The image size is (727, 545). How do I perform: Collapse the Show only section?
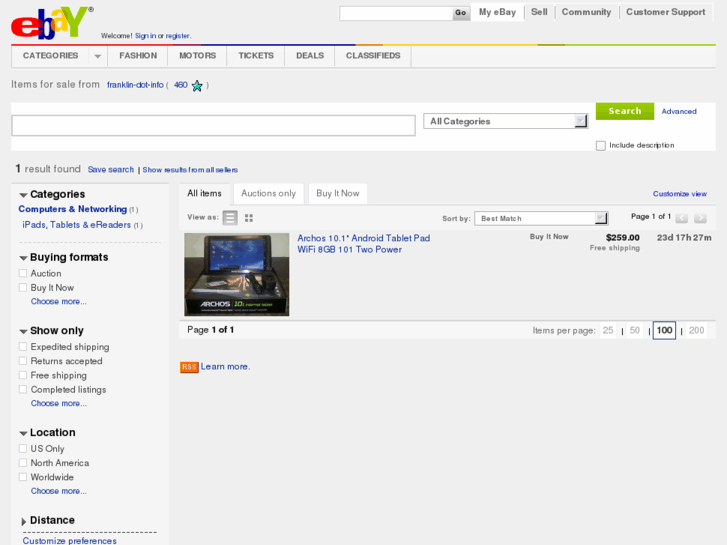coord(23,331)
